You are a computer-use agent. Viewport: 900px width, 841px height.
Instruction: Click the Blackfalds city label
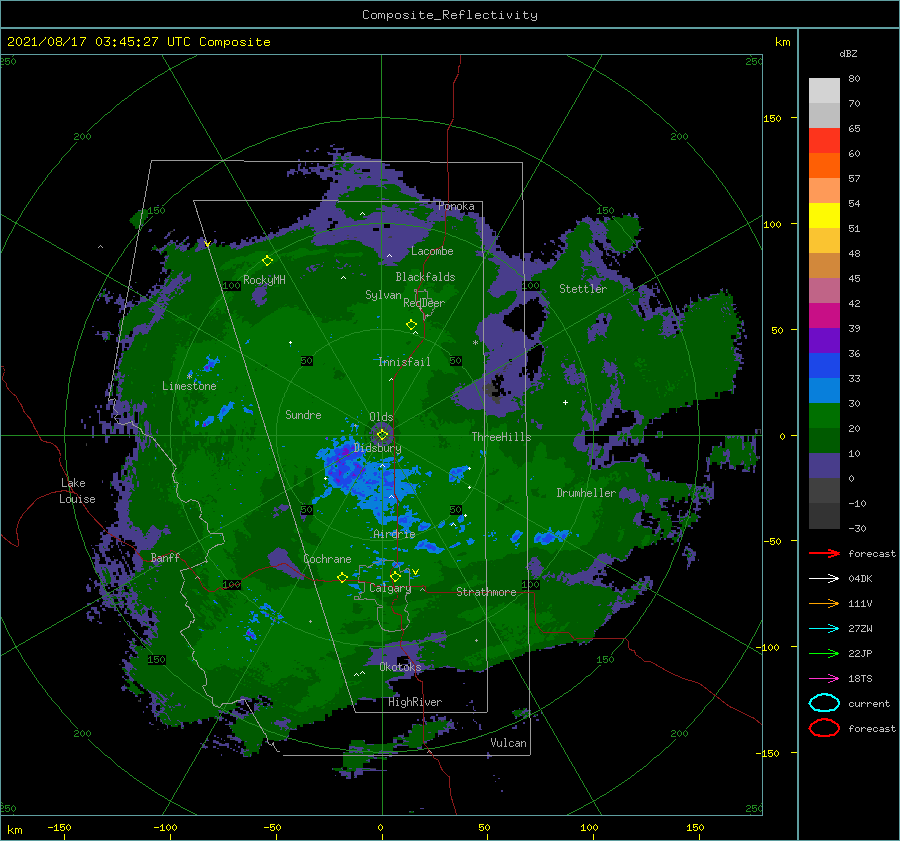pos(425,277)
